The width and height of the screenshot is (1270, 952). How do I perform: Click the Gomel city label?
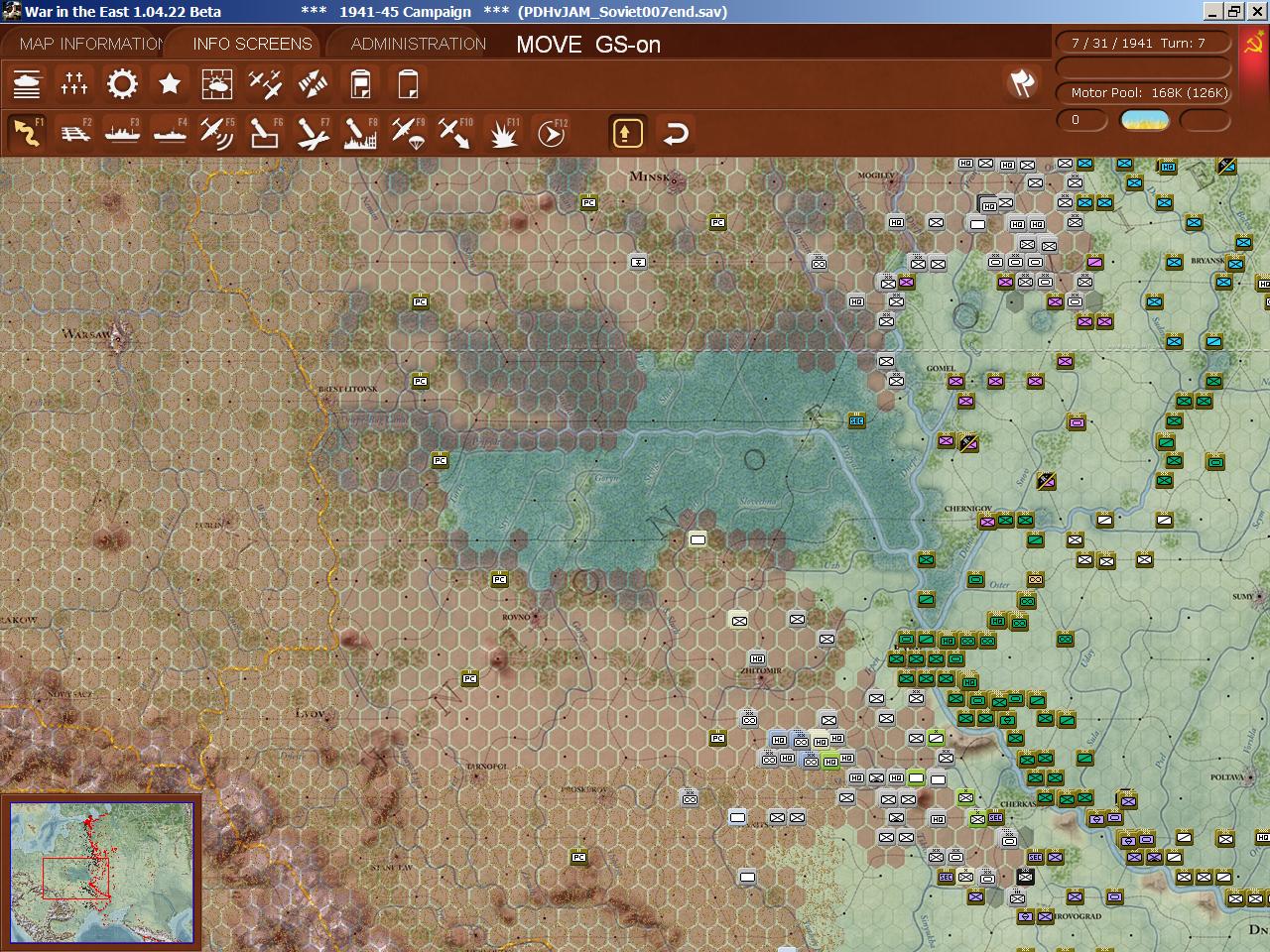point(941,368)
